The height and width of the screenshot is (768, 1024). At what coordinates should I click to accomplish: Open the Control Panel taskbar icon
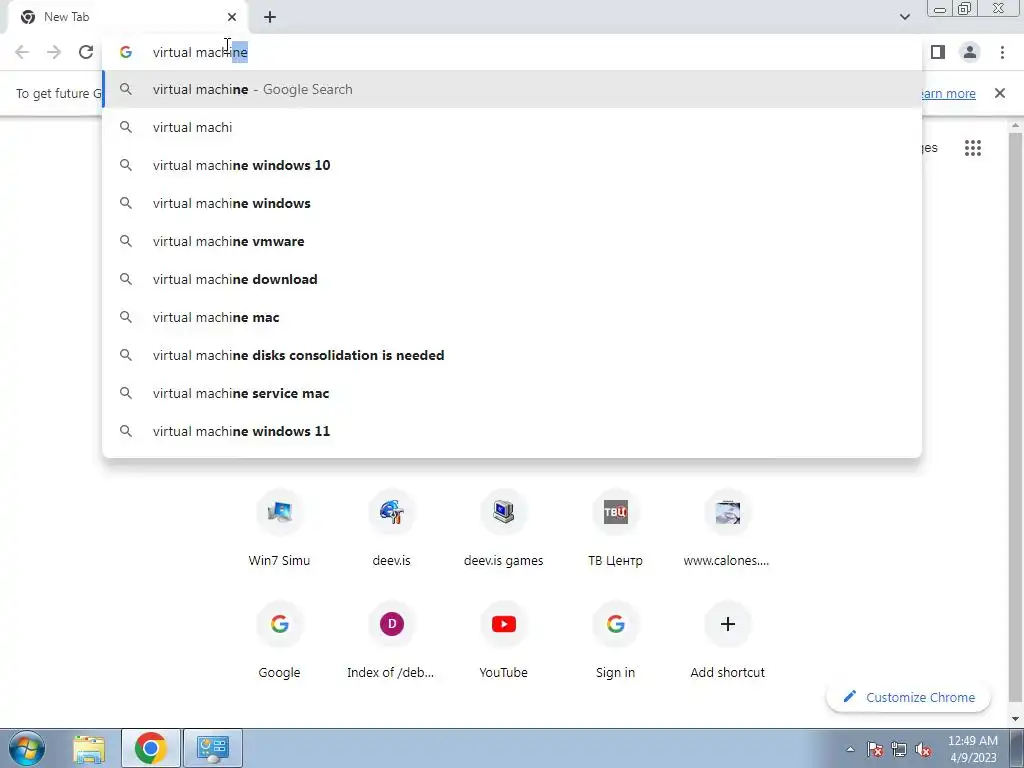(x=213, y=748)
